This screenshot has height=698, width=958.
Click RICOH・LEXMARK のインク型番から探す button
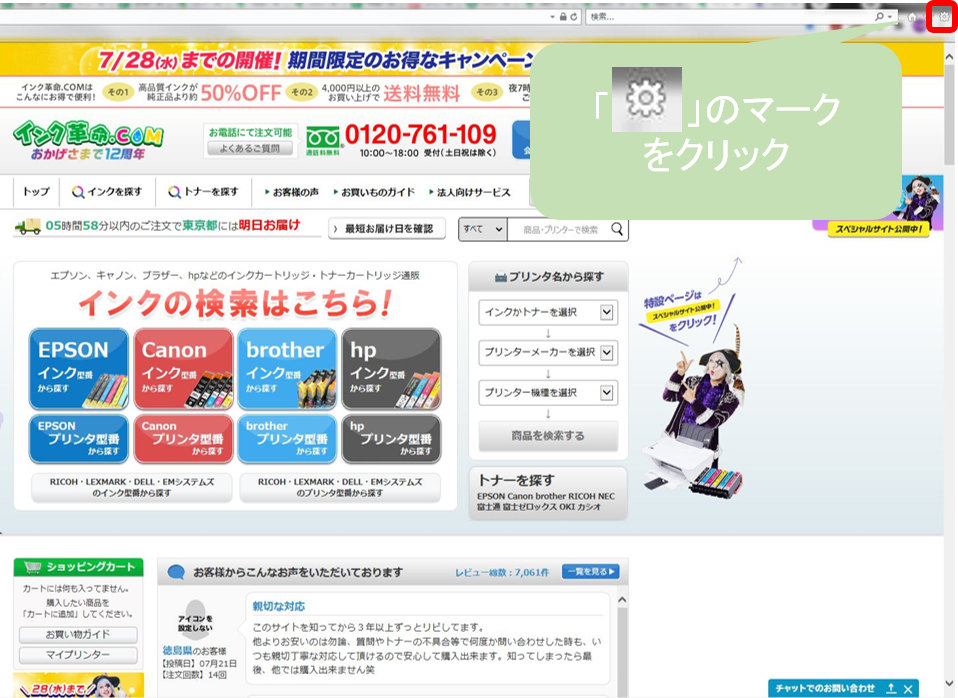point(132,487)
